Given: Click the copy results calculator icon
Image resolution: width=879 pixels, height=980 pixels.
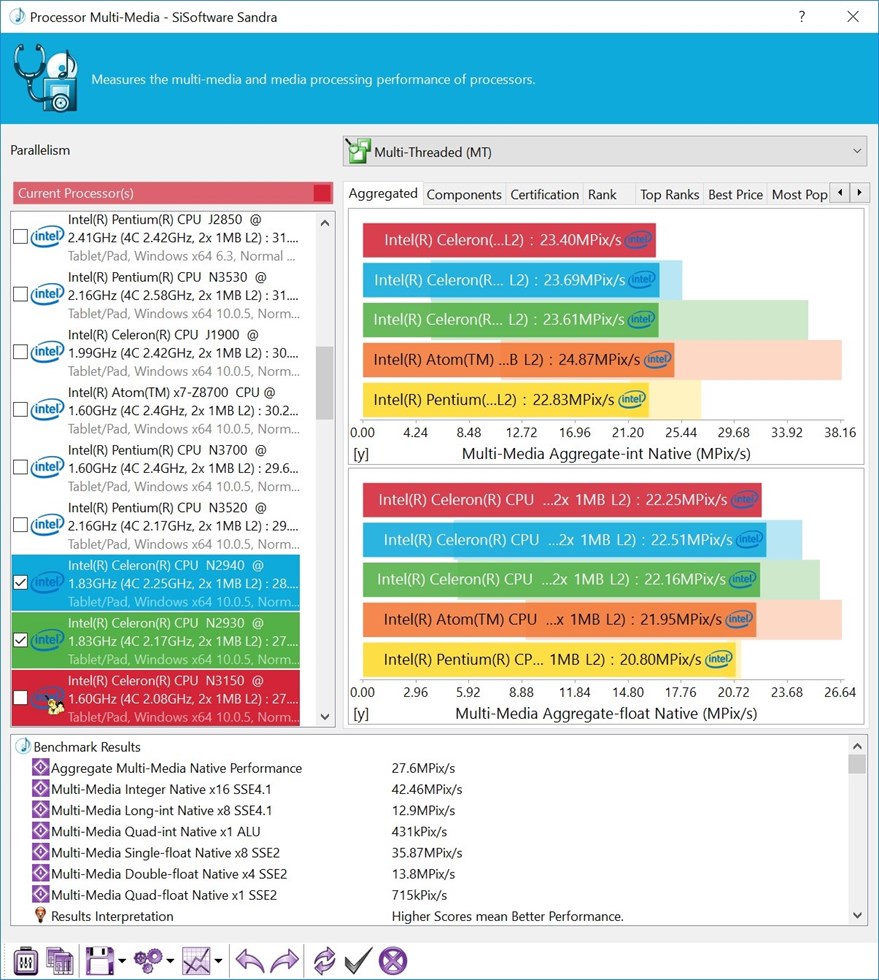Looking at the screenshot, I should pos(60,961).
